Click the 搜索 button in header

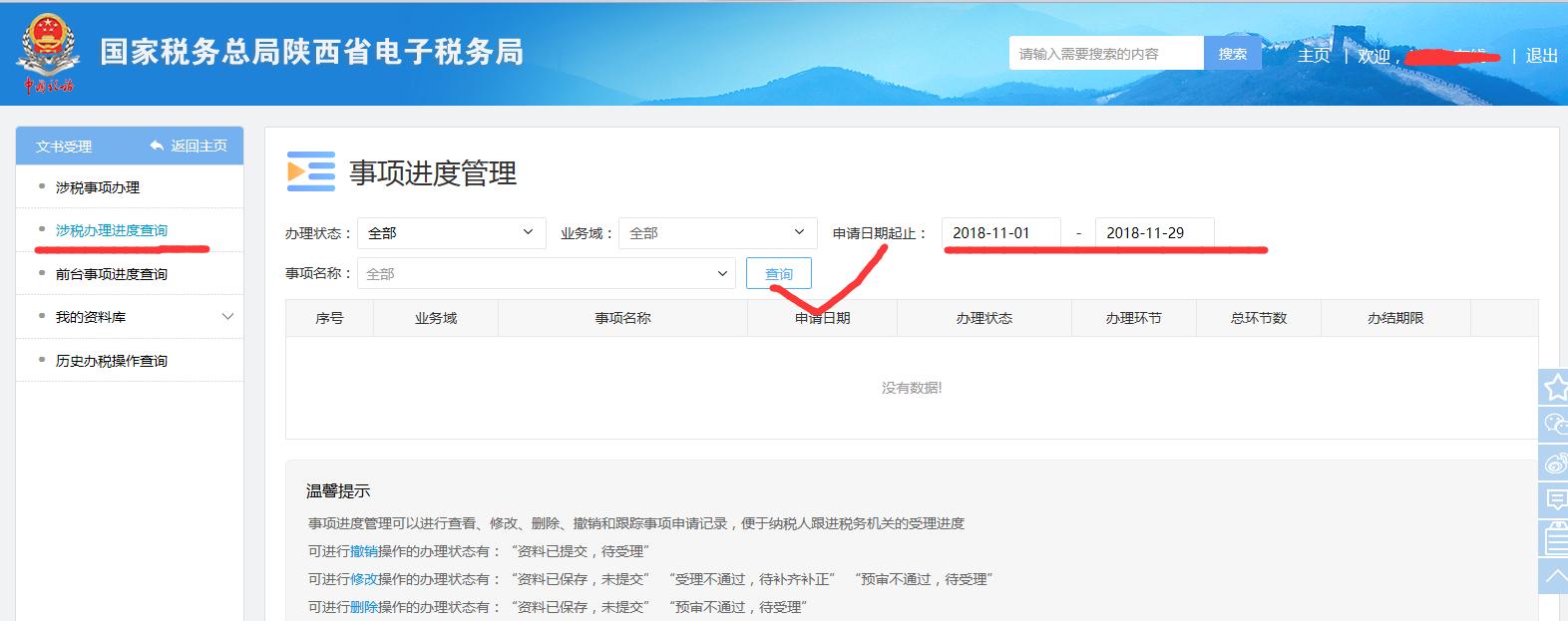coord(1233,54)
